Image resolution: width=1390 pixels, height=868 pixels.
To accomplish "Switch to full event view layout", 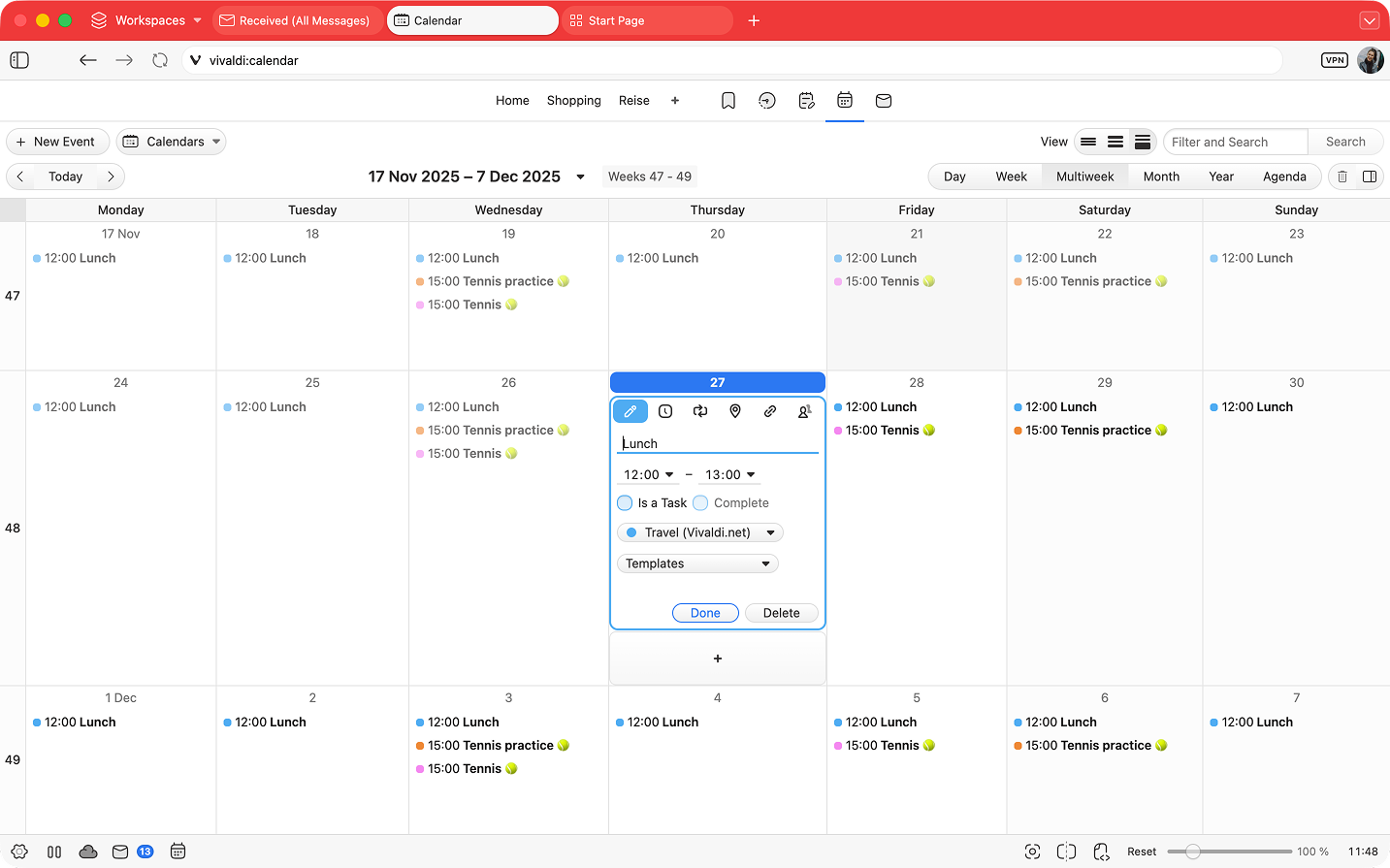I will coord(1143,142).
